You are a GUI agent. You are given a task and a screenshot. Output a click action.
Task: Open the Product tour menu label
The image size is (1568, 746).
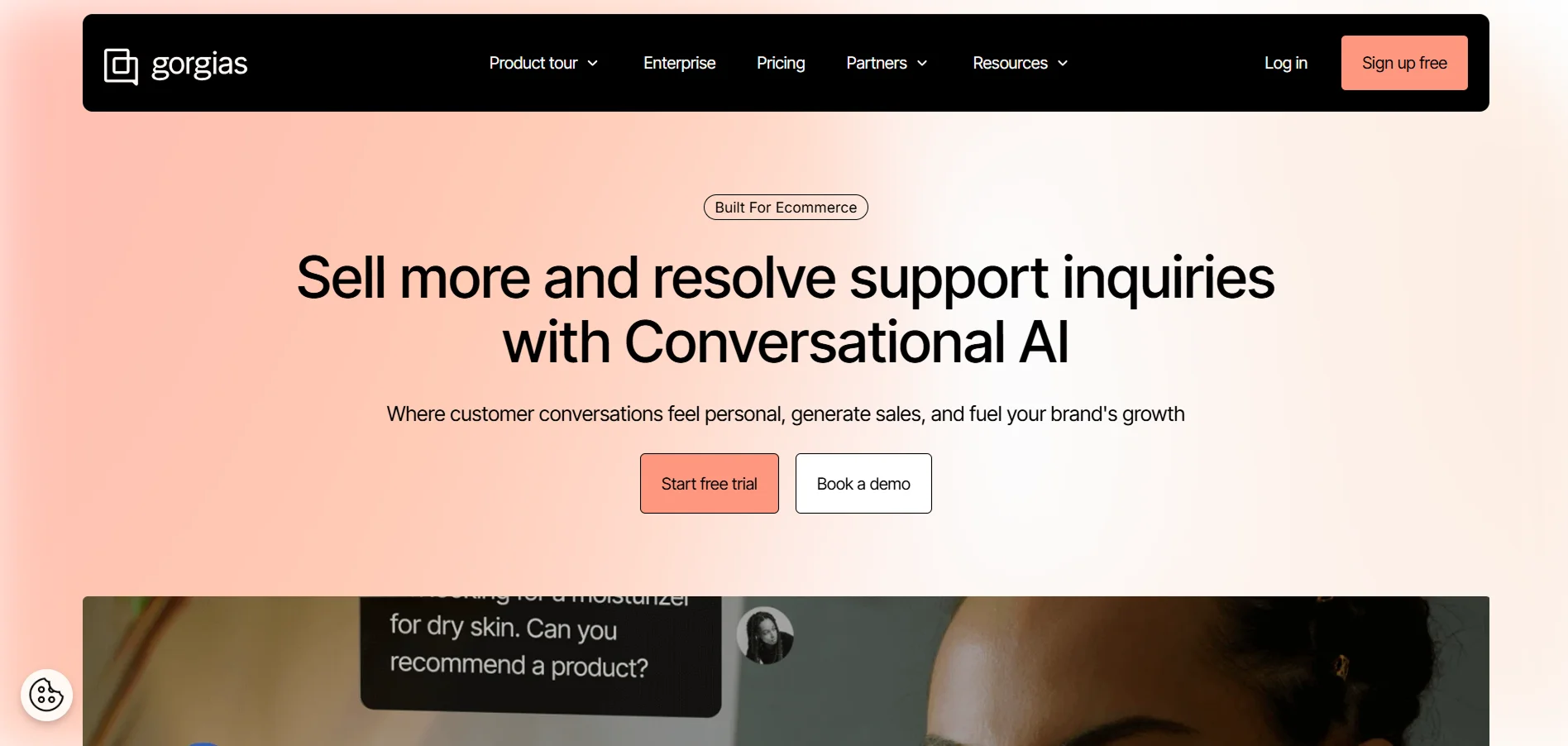533,63
